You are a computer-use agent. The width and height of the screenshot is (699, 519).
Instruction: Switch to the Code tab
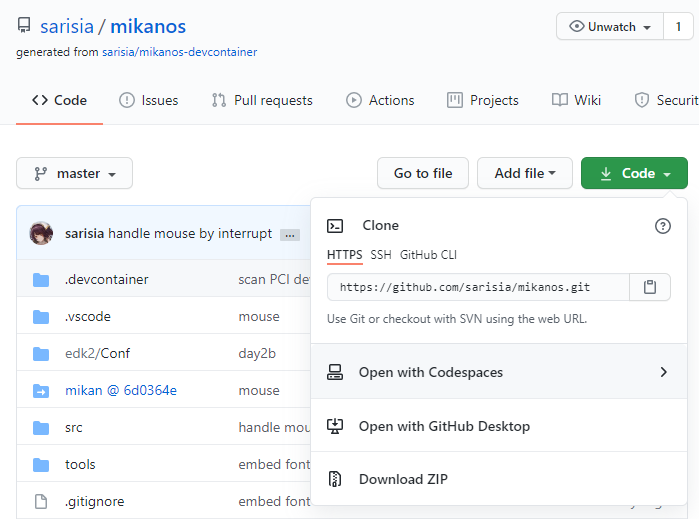click(x=59, y=100)
